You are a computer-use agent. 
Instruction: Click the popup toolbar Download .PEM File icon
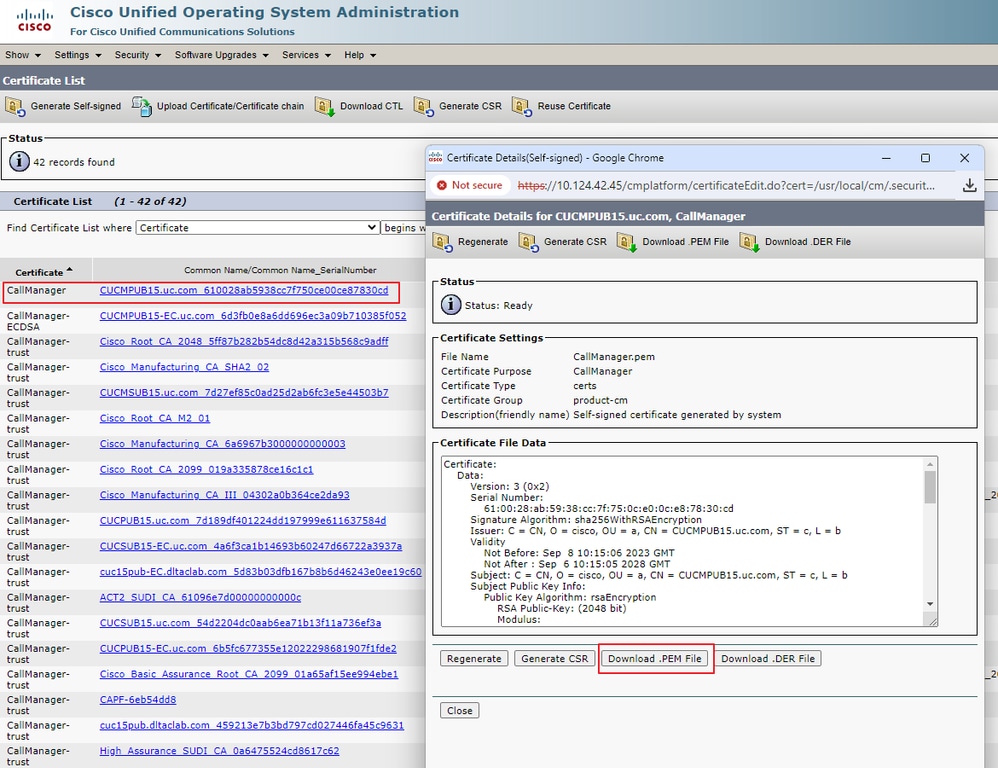click(x=627, y=242)
